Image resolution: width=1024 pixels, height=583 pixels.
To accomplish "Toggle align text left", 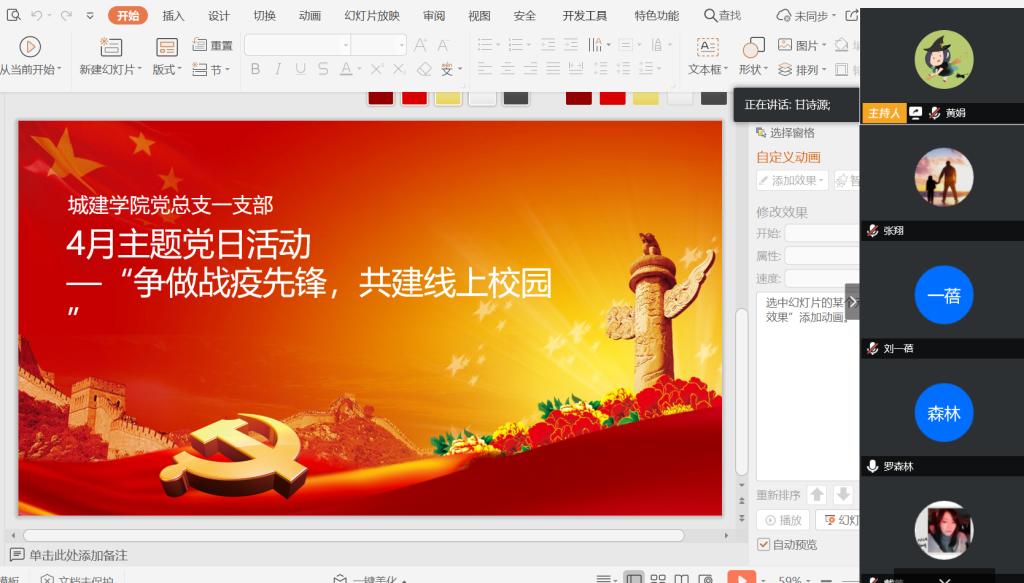I will point(485,69).
